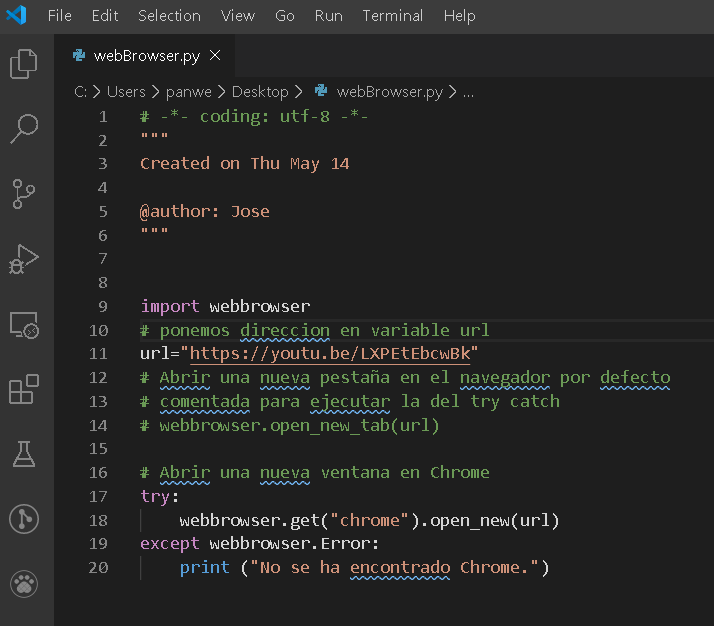714x626 pixels.
Task: Select the webBrowser.py editor tab
Action: [x=145, y=56]
